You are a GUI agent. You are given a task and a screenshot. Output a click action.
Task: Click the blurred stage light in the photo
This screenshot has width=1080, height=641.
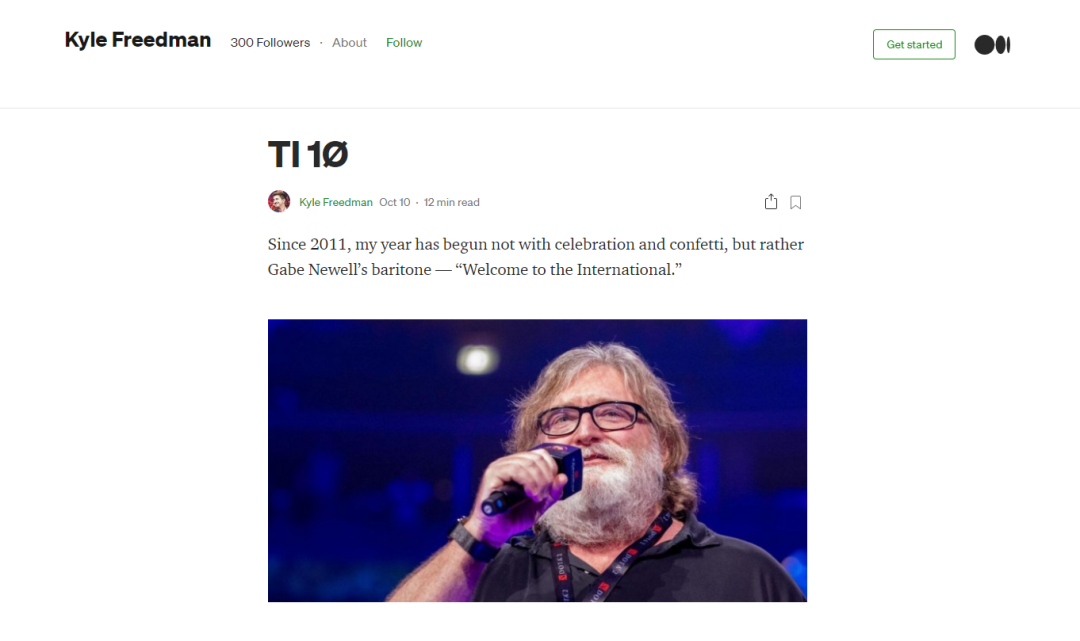[x=477, y=359]
